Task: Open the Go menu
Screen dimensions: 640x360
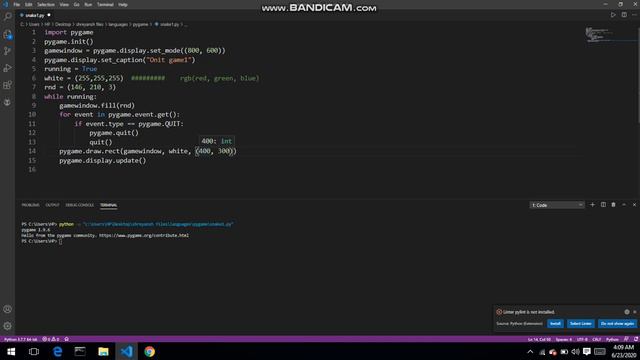Action: (x=77, y=4)
